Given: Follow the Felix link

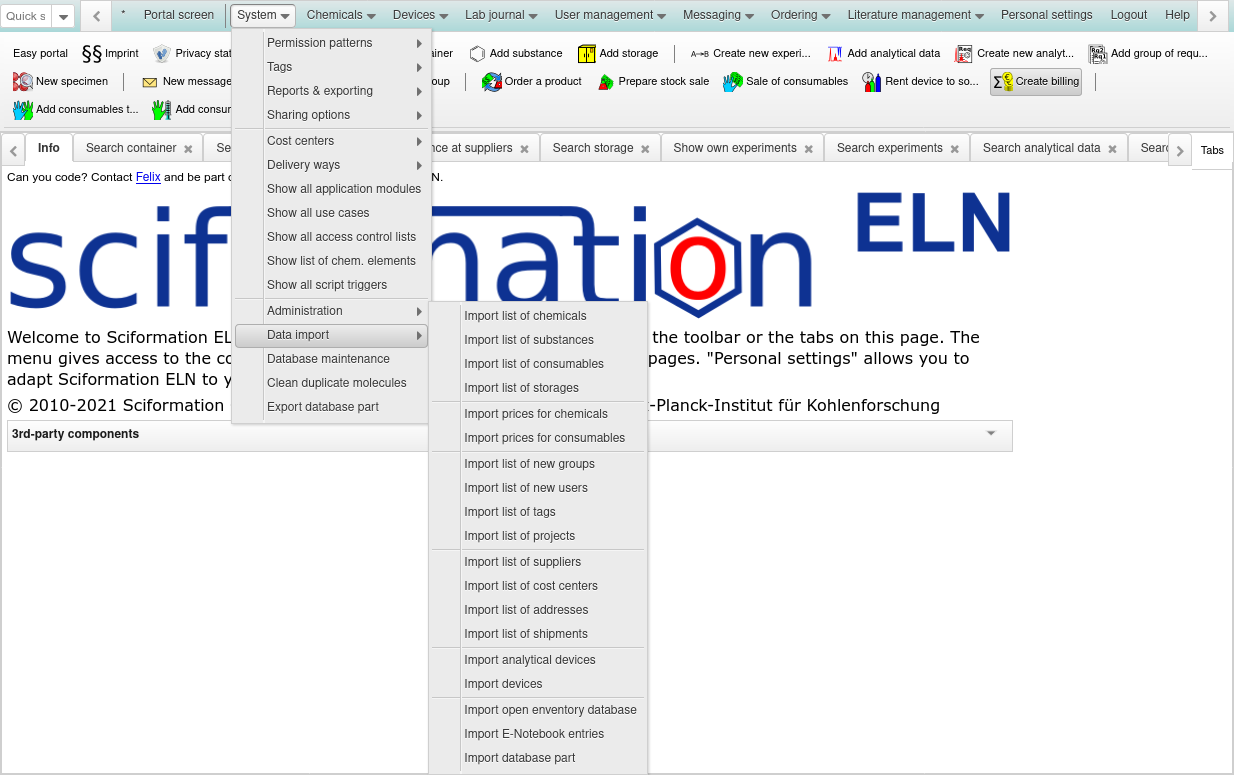Looking at the screenshot, I should tap(148, 177).
